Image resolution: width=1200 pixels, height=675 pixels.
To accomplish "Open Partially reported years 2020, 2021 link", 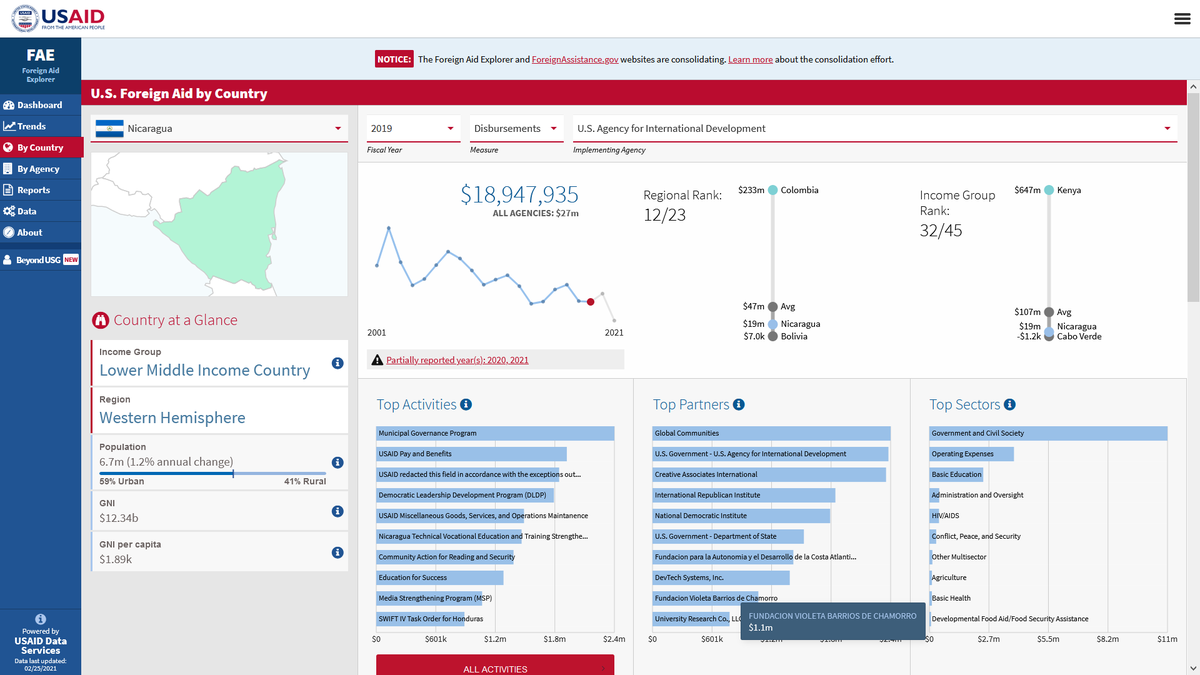I will coord(457,360).
